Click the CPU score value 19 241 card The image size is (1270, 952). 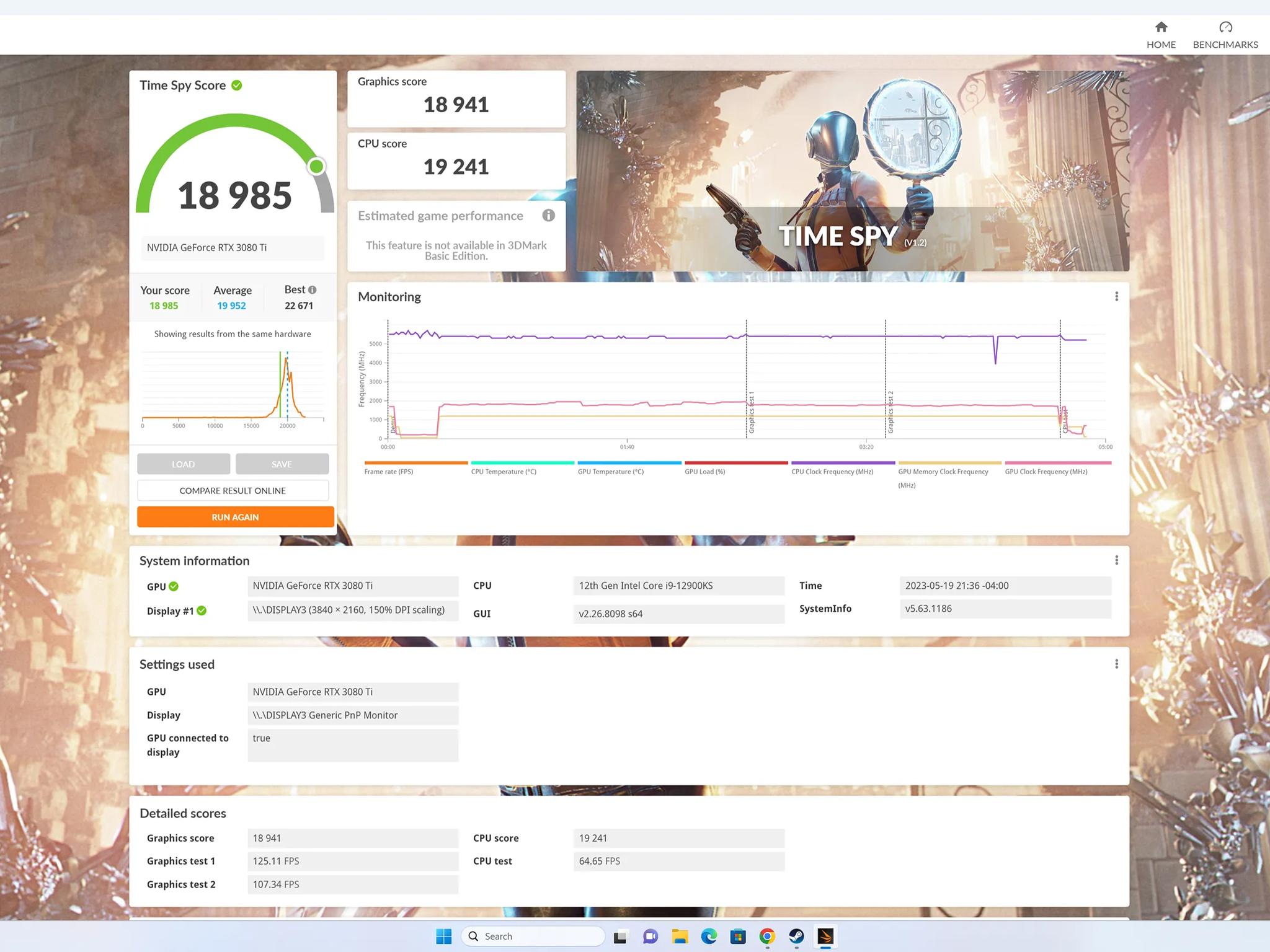click(x=456, y=161)
